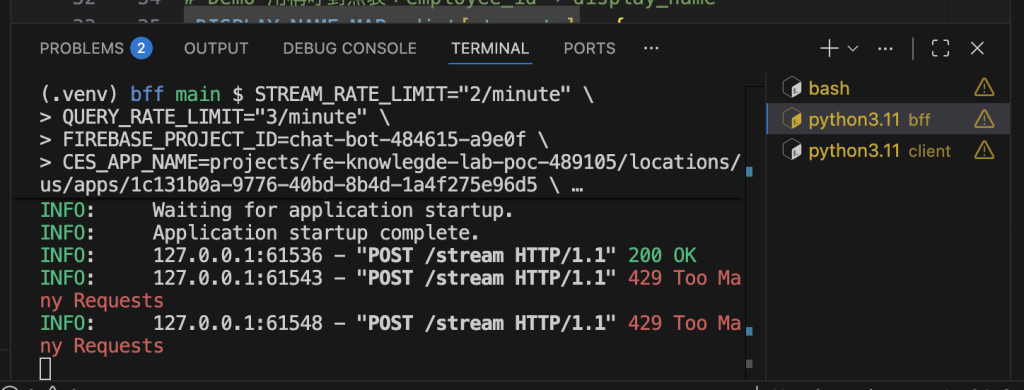This screenshot has width=1024, height=390.
Task: Open terminal views and more actions menu
Action: 885,48
